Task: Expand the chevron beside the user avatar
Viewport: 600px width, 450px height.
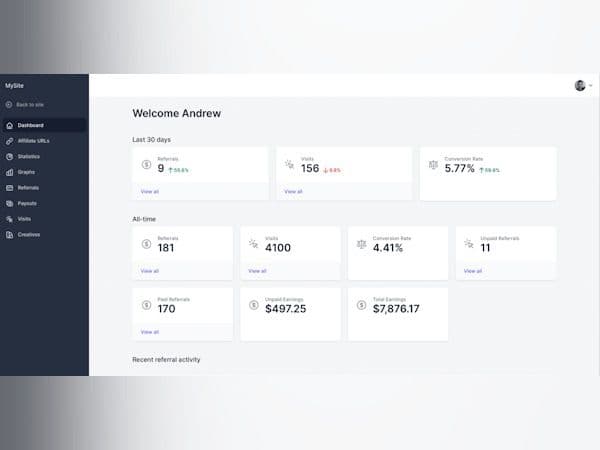Action: click(590, 85)
